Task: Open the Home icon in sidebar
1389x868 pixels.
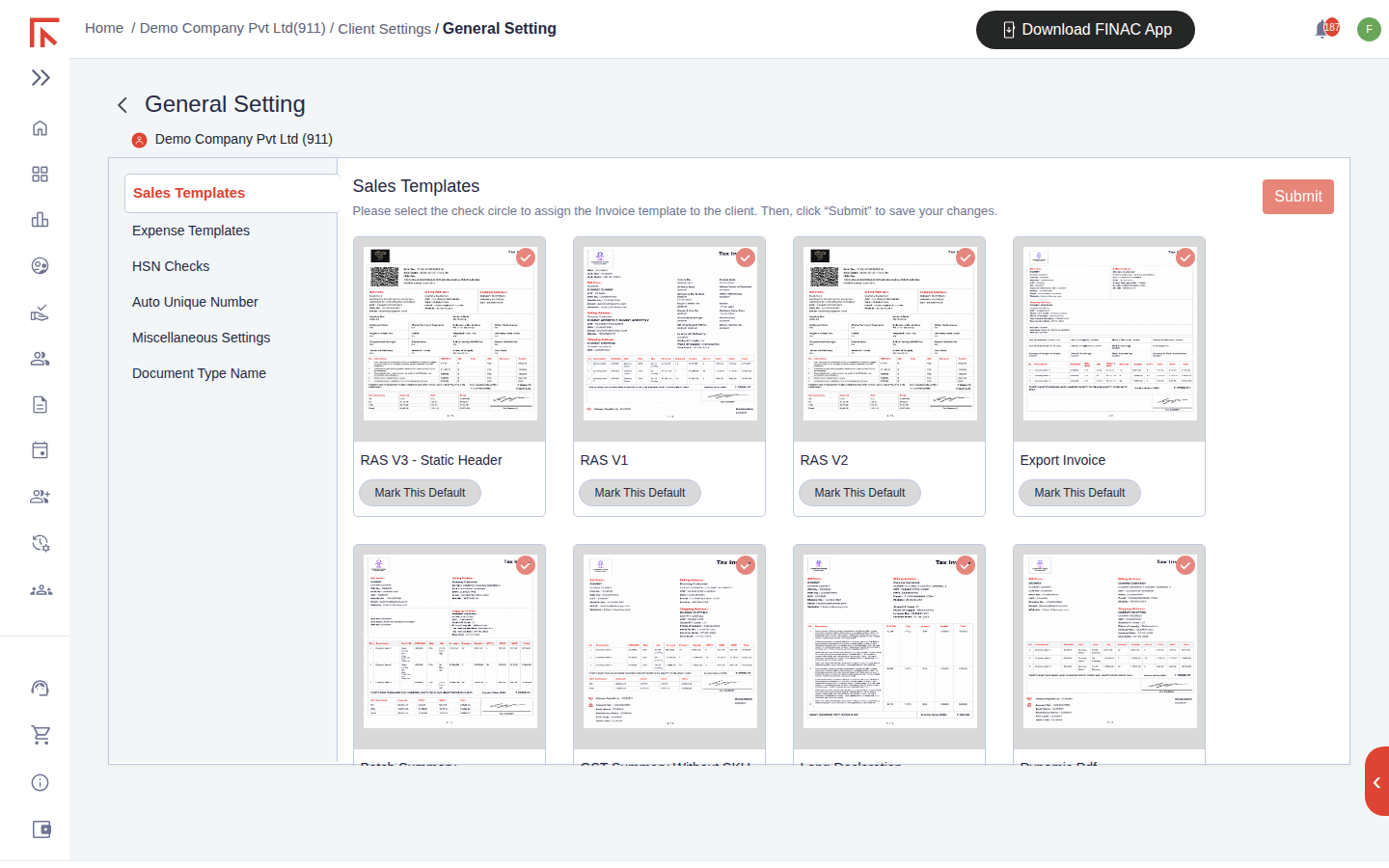Action: pyautogui.click(x=40, y=128)
